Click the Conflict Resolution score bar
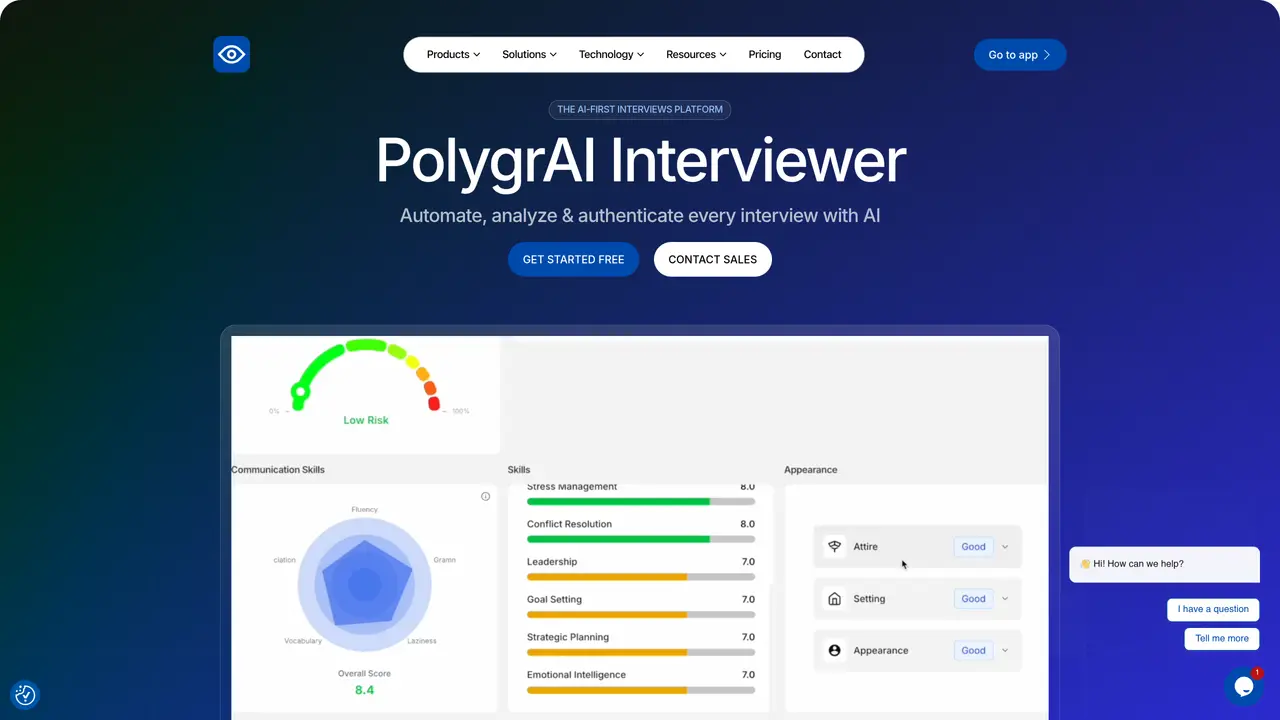The image size is (1280, 720). click(x=641, y=539)
